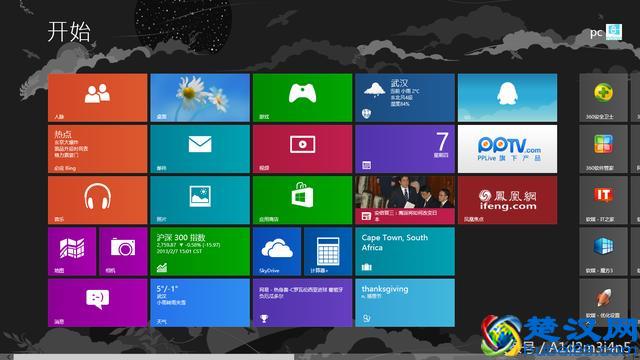Click the pc user account picture
The height and width of the screenshot is (360, 640).
[614, 32]
